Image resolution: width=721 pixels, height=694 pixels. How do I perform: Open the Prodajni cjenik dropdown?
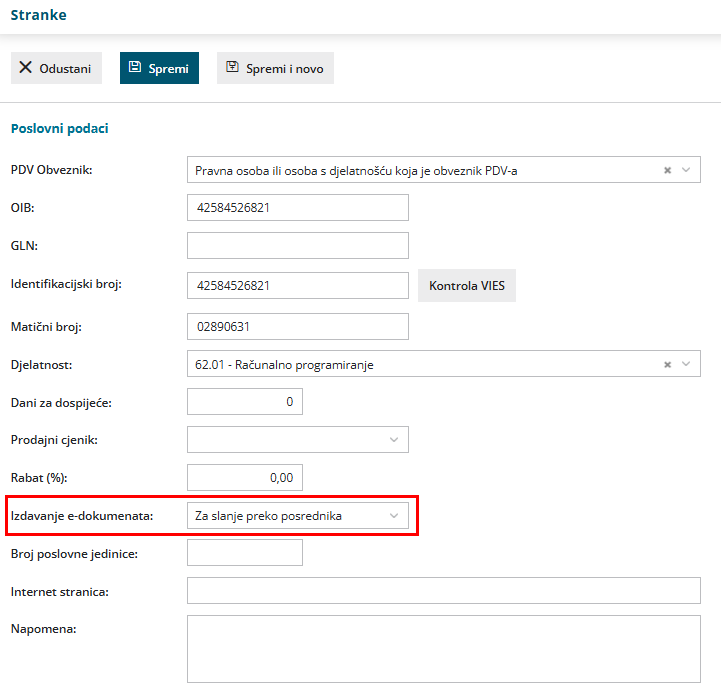pyautogui.click(x=298, y=440)
